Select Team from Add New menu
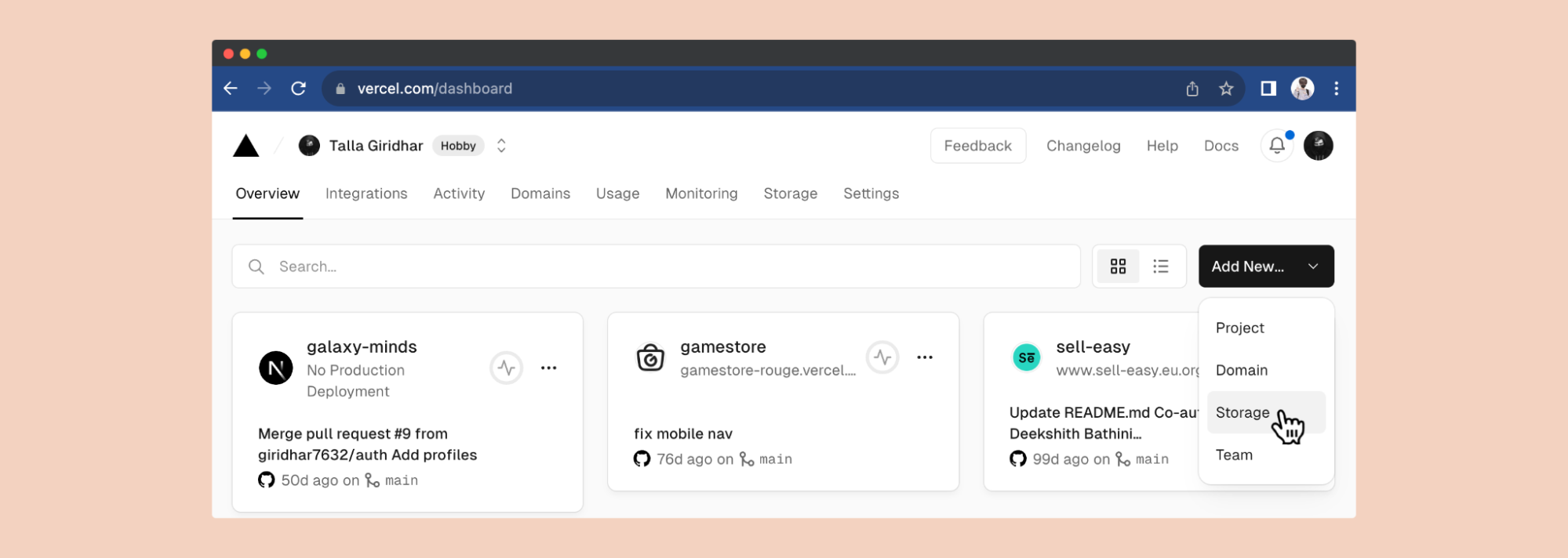 click(1266, 455)
